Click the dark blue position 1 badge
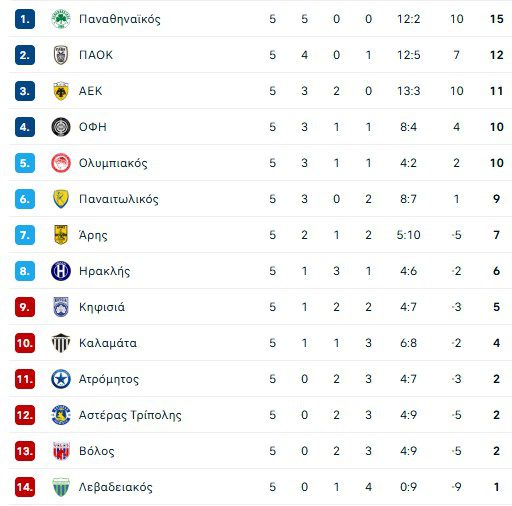Image resolution: width=512 pixels, height=506 pixels. (25, 19)
